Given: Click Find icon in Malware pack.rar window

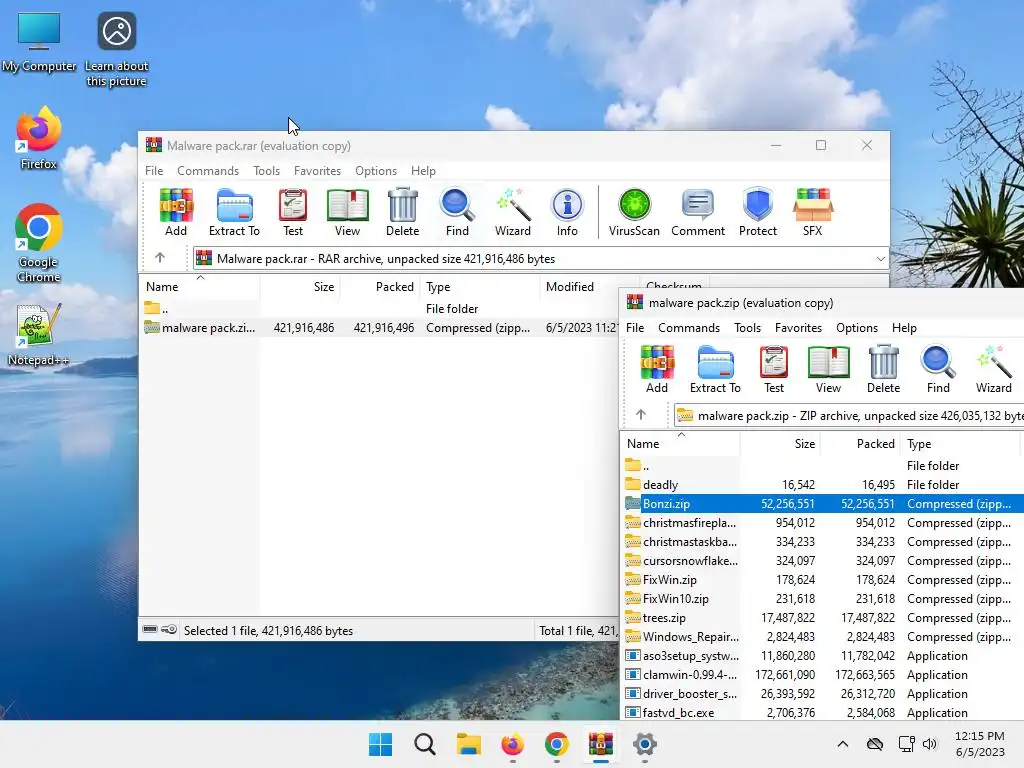Looking at the screenshot, I should 457,212.
